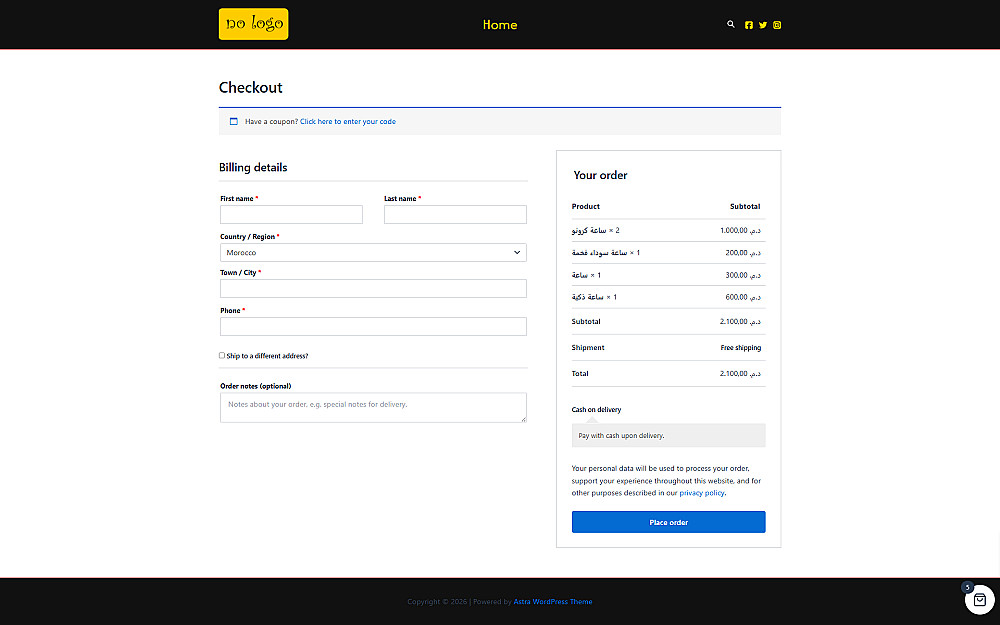Expand the Country / Region Morocco dropdown
This screenshot has height=625, width=1000.
point(373,253)
